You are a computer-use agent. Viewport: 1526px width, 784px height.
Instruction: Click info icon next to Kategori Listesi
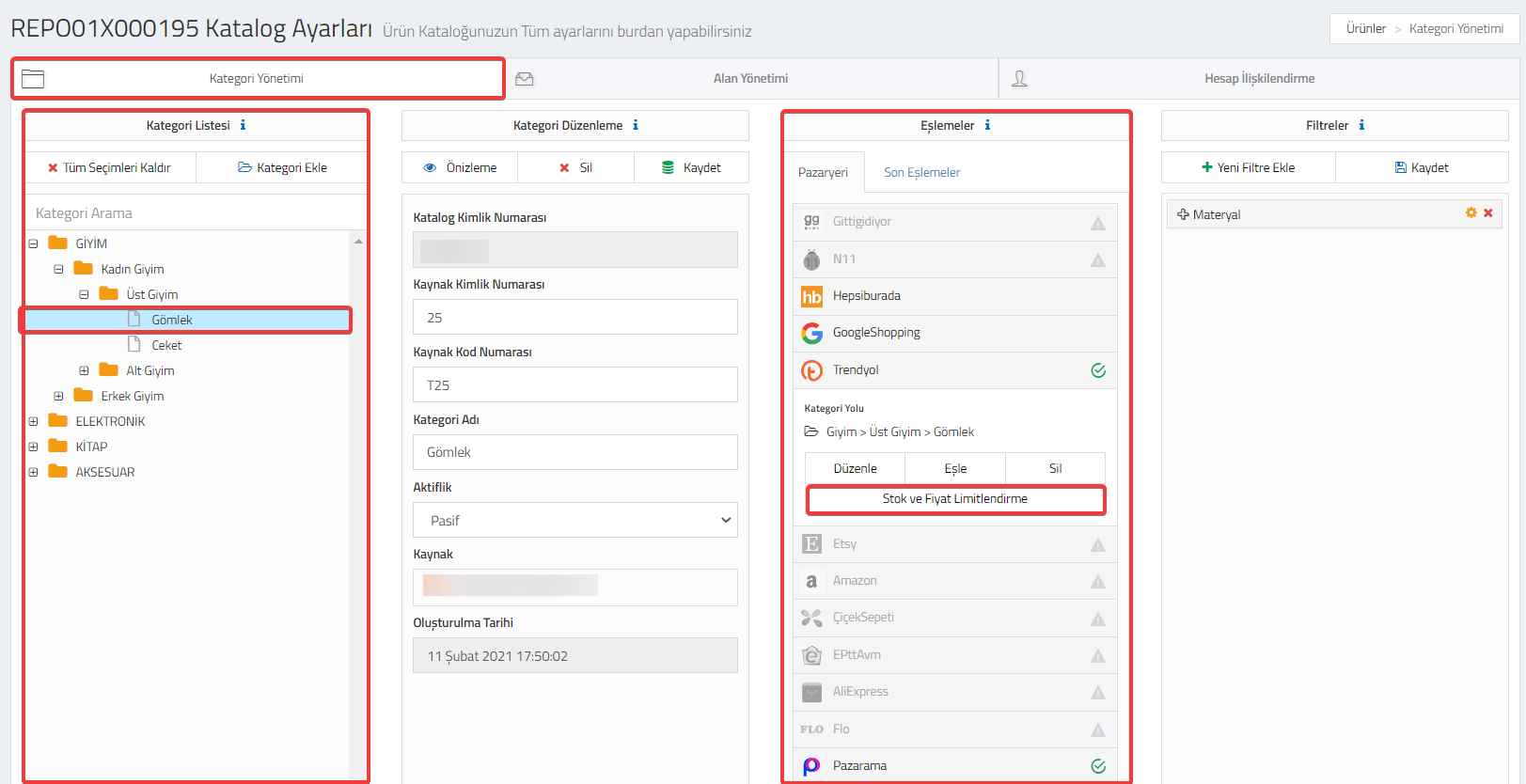pyautogui.click(x=243, y=125)
